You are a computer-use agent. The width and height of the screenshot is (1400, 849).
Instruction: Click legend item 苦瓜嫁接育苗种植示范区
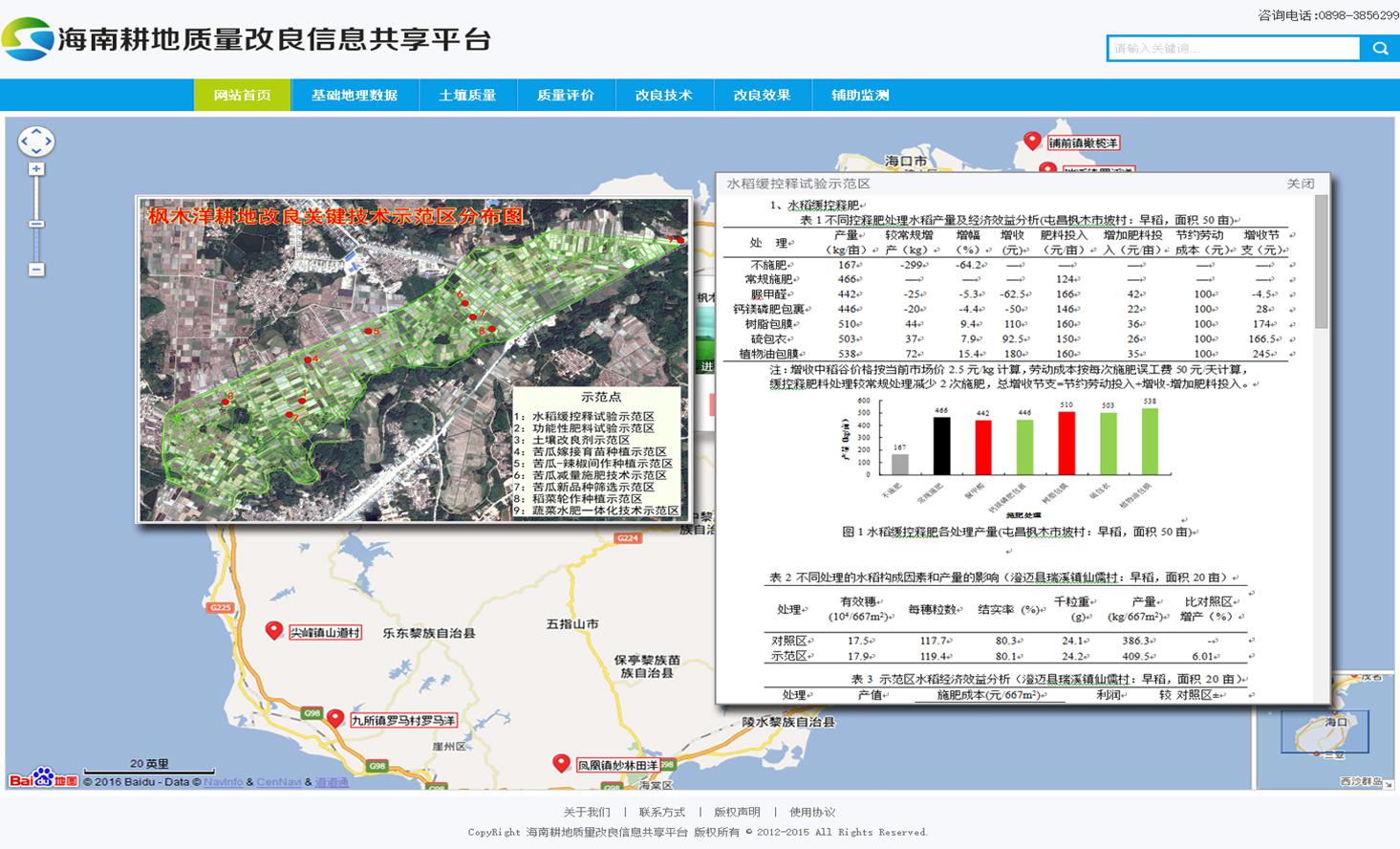pyautogui.click(x=590, y=452)
